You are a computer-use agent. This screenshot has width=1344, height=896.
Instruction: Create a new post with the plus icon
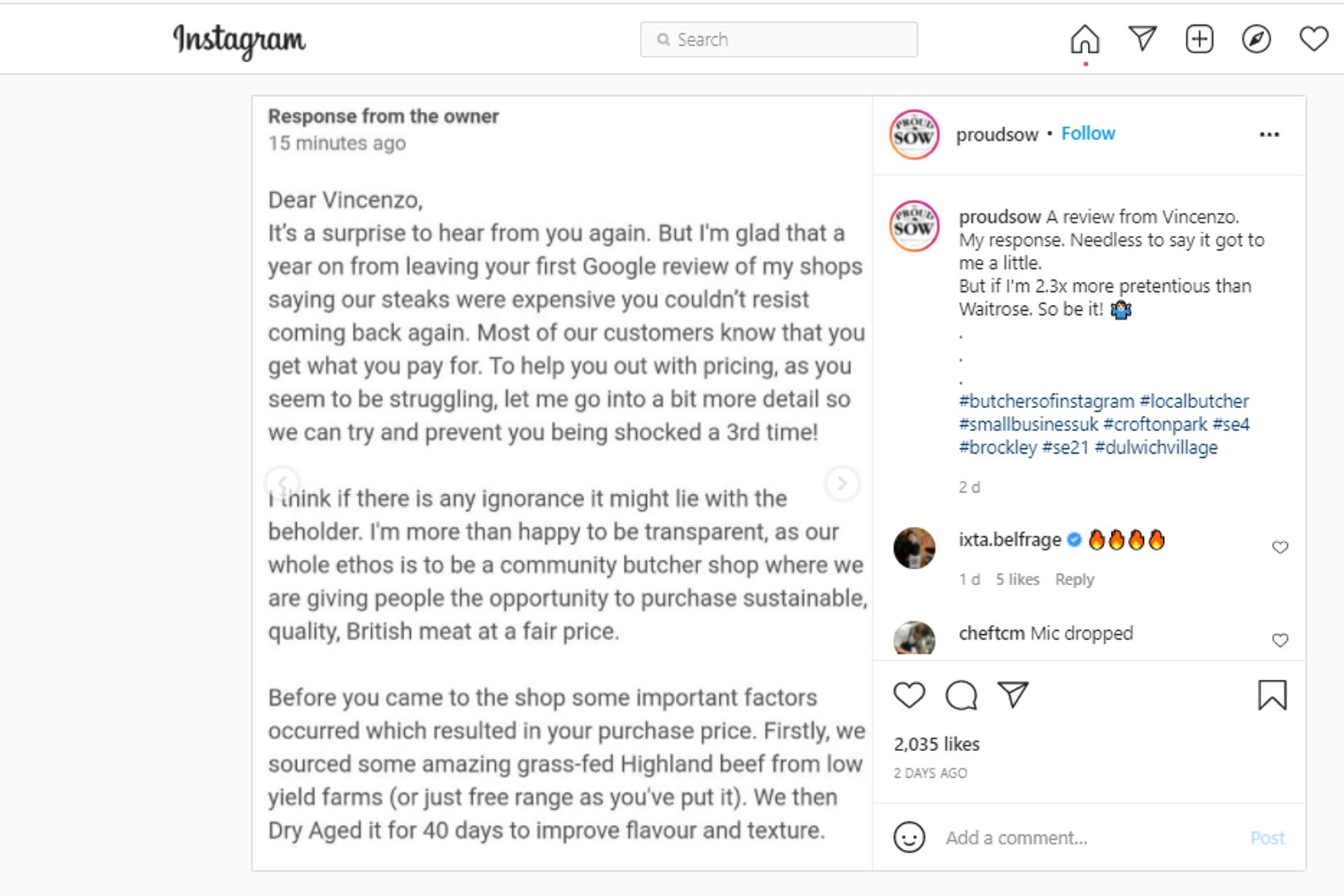point(1199,40)
